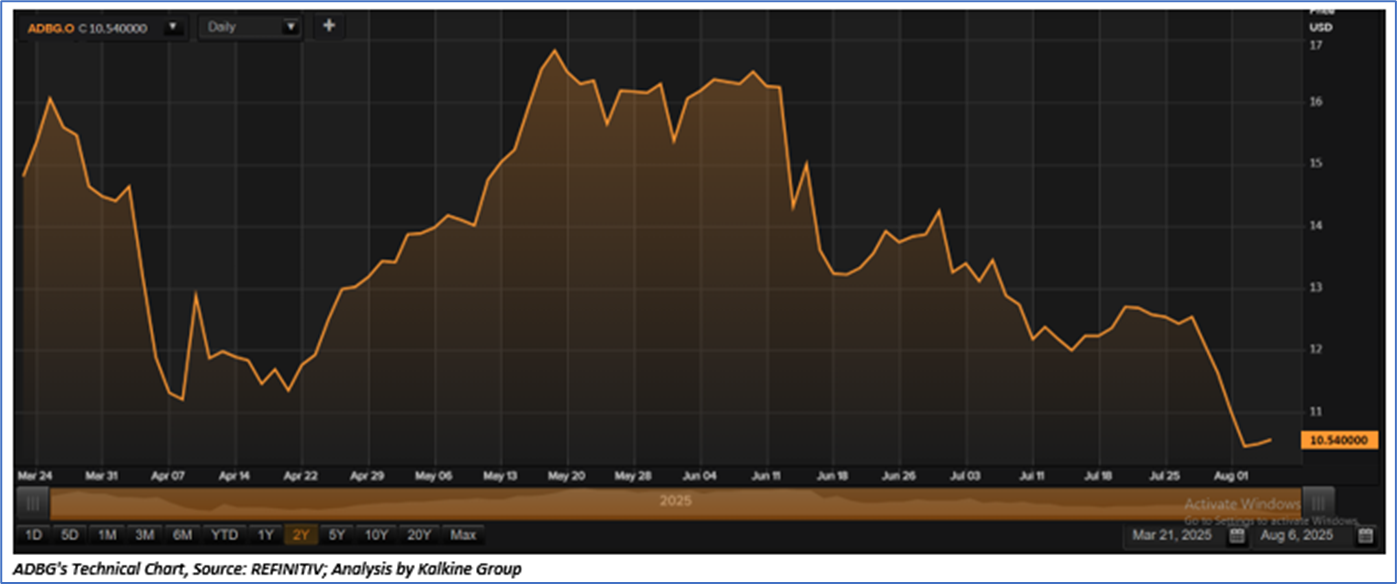The width and height of the screenshot is (1397, 584).
Task: Click the 14 price axis label
Action: click(x=1316, y=226)
